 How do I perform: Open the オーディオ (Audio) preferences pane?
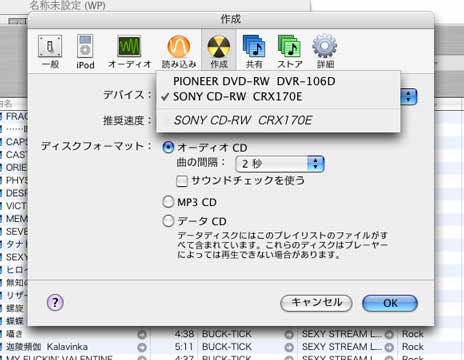point(129,52)
